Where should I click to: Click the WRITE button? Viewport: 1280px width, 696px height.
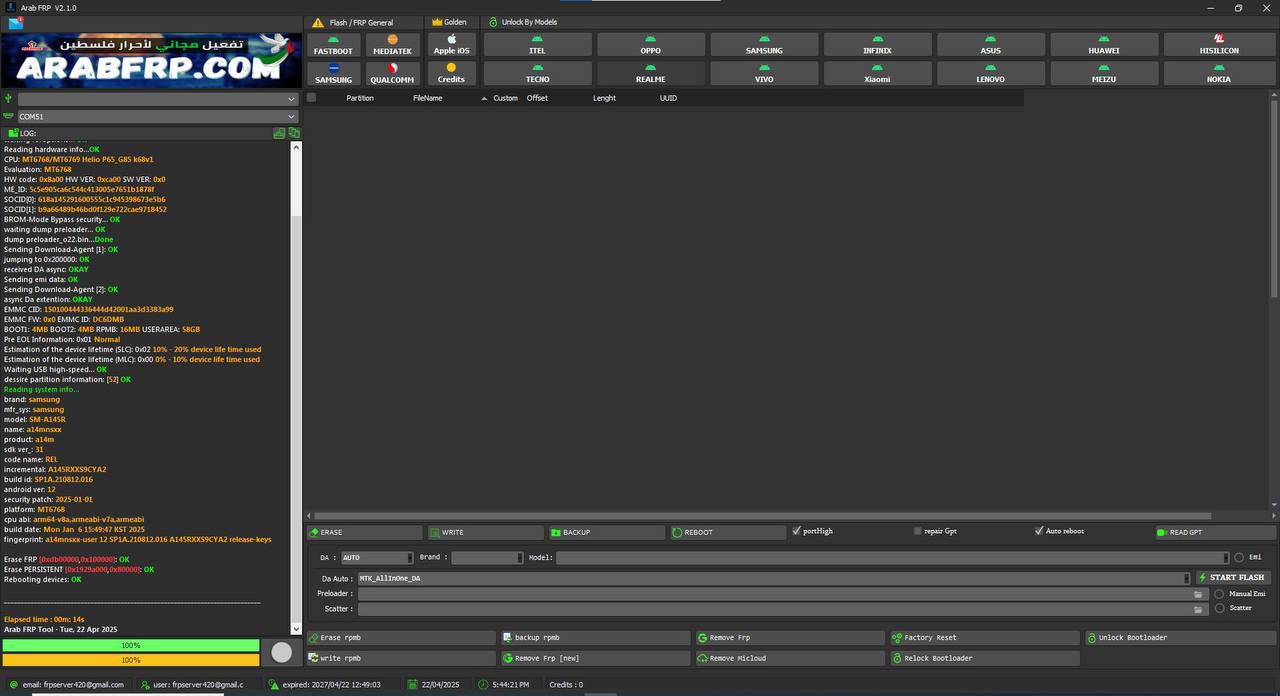pyautogui.click(x=486, y=532)
